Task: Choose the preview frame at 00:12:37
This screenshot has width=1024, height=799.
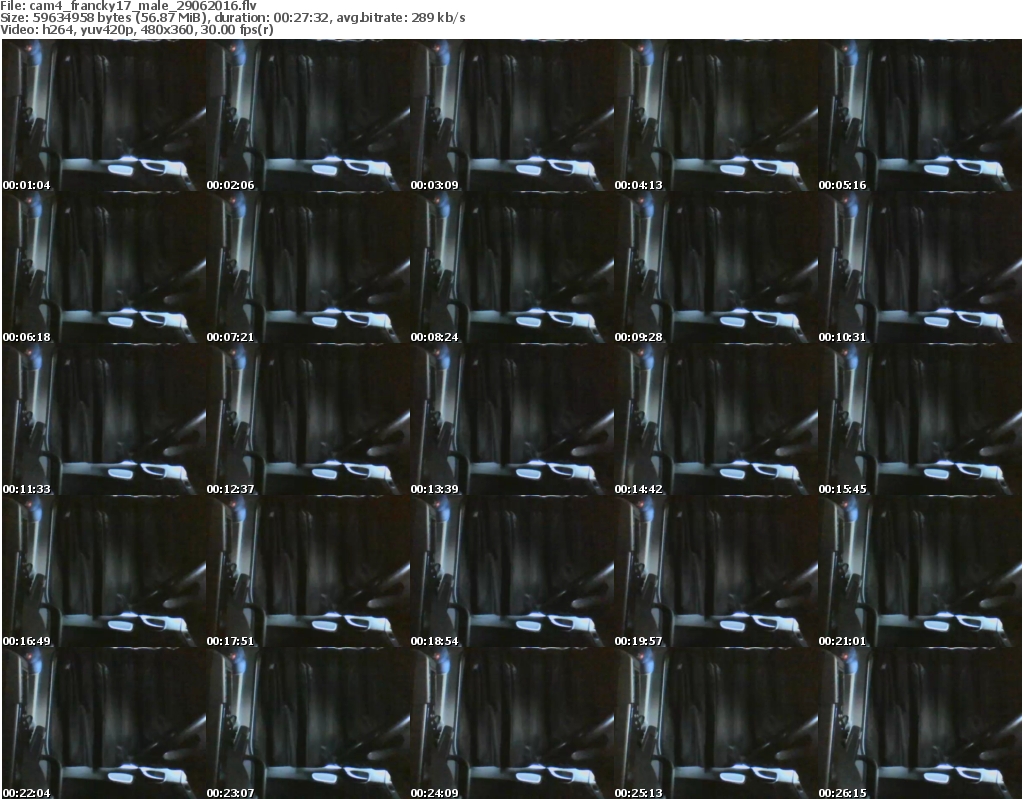Action: click(x=308, y=420)
